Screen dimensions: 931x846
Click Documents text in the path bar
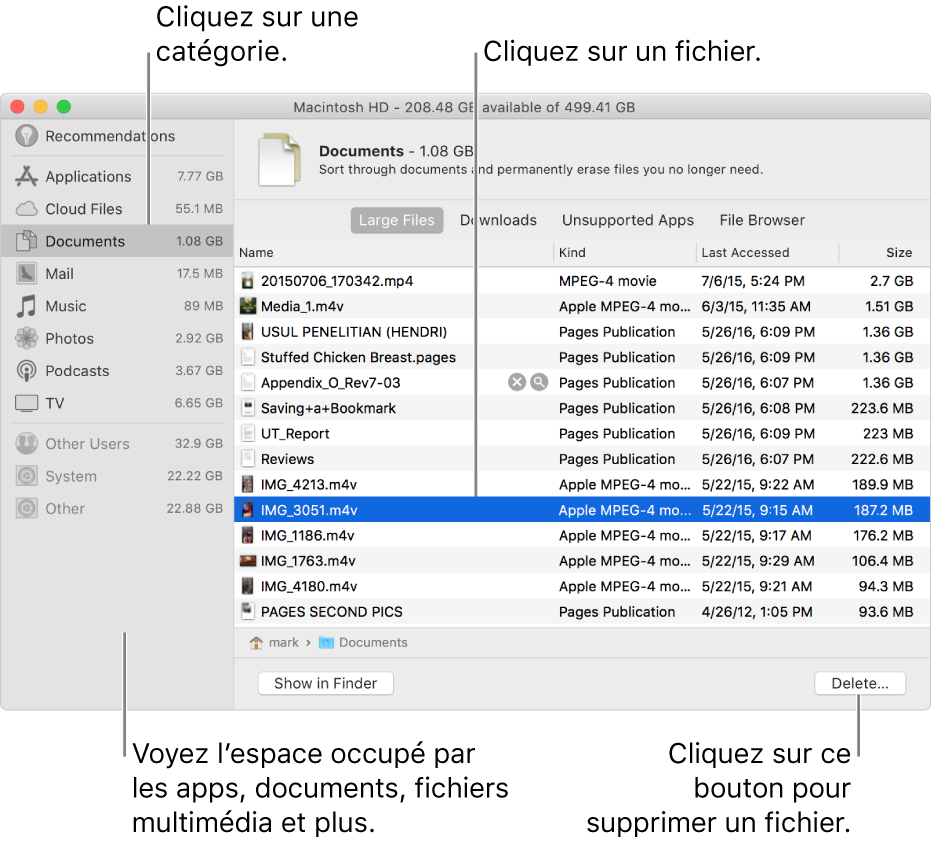click(373, 642)
